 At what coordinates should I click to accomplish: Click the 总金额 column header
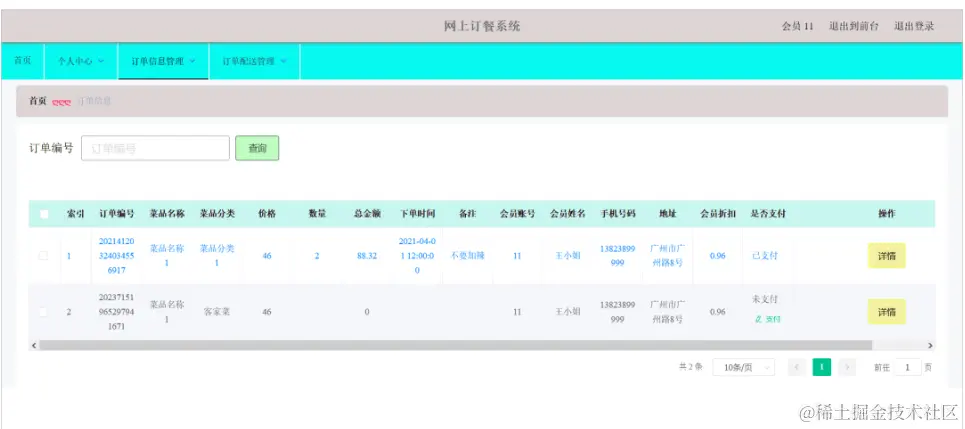367,214
